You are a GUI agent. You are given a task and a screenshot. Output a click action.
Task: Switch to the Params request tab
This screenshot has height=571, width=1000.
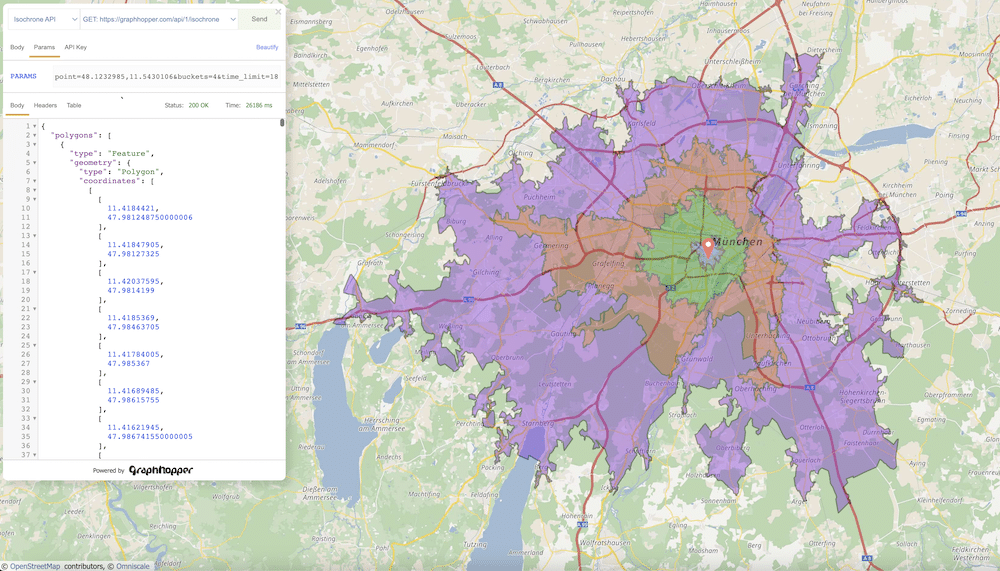pyautogui.click(x=44, y=47)
